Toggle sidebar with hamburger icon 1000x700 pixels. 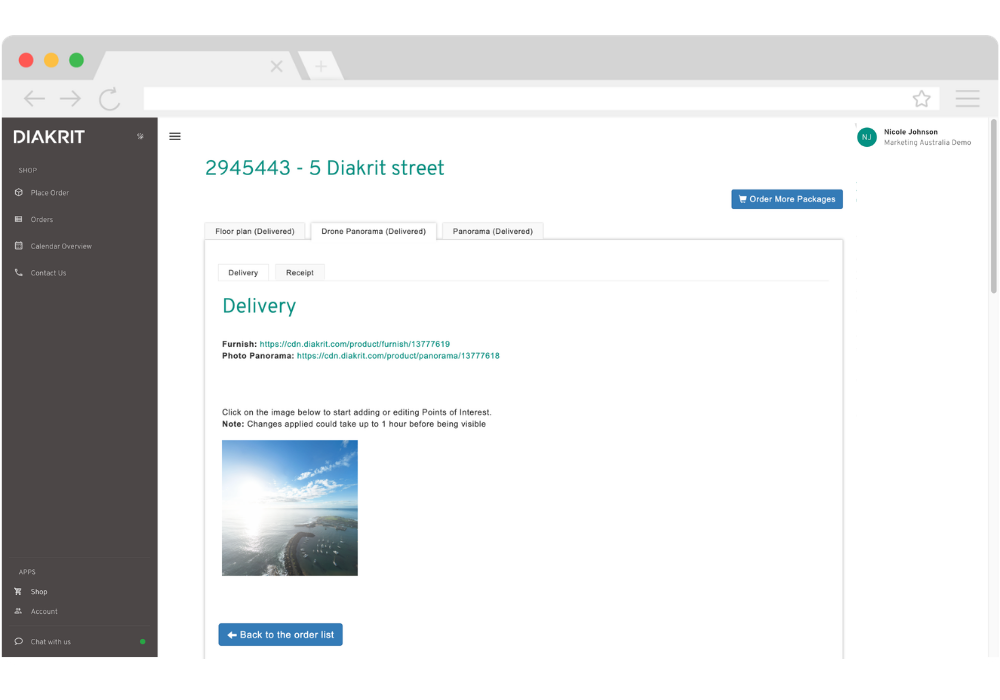point(175,136)
